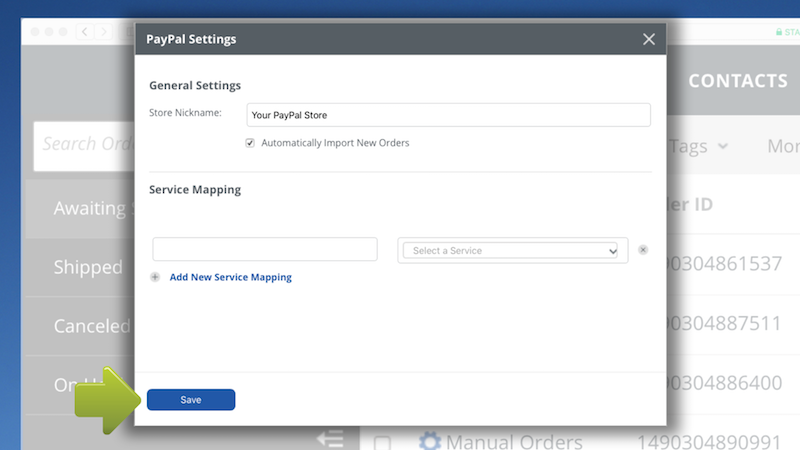
Task: Select Canceled in the background sidebar
Action: (x=80, y=326)
